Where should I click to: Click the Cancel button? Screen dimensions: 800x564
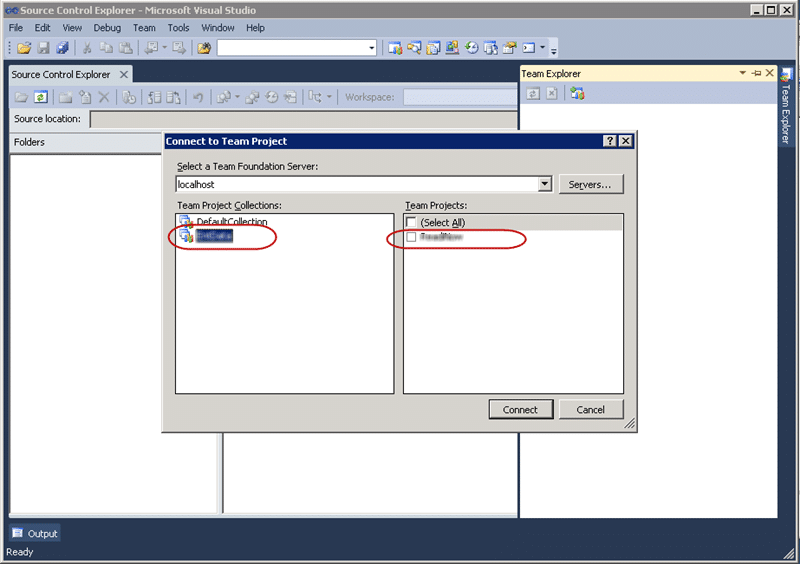pos(590,409)
